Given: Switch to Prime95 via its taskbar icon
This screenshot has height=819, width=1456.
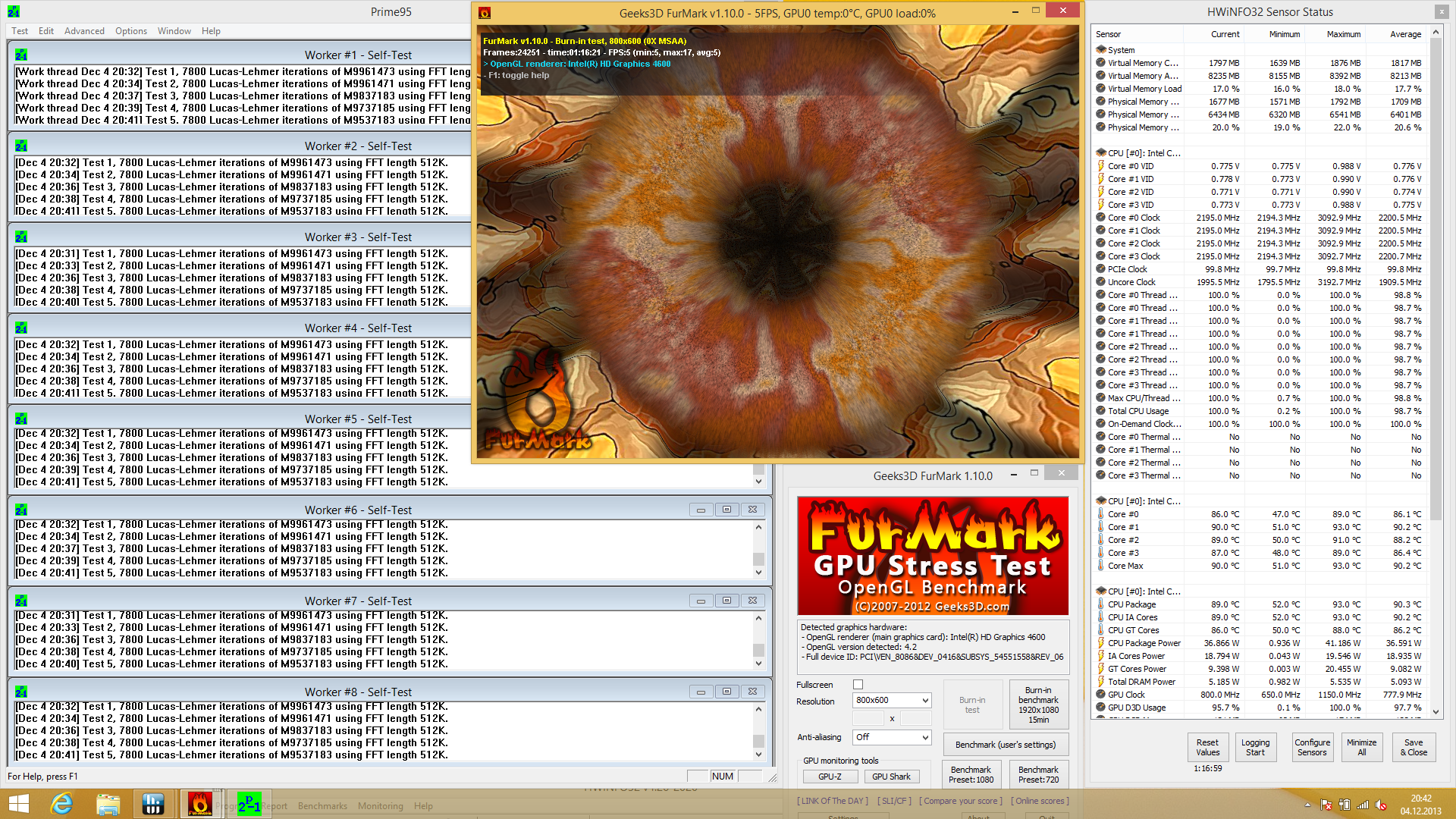Looking at the screenshot, I should (x=249, y=804).
